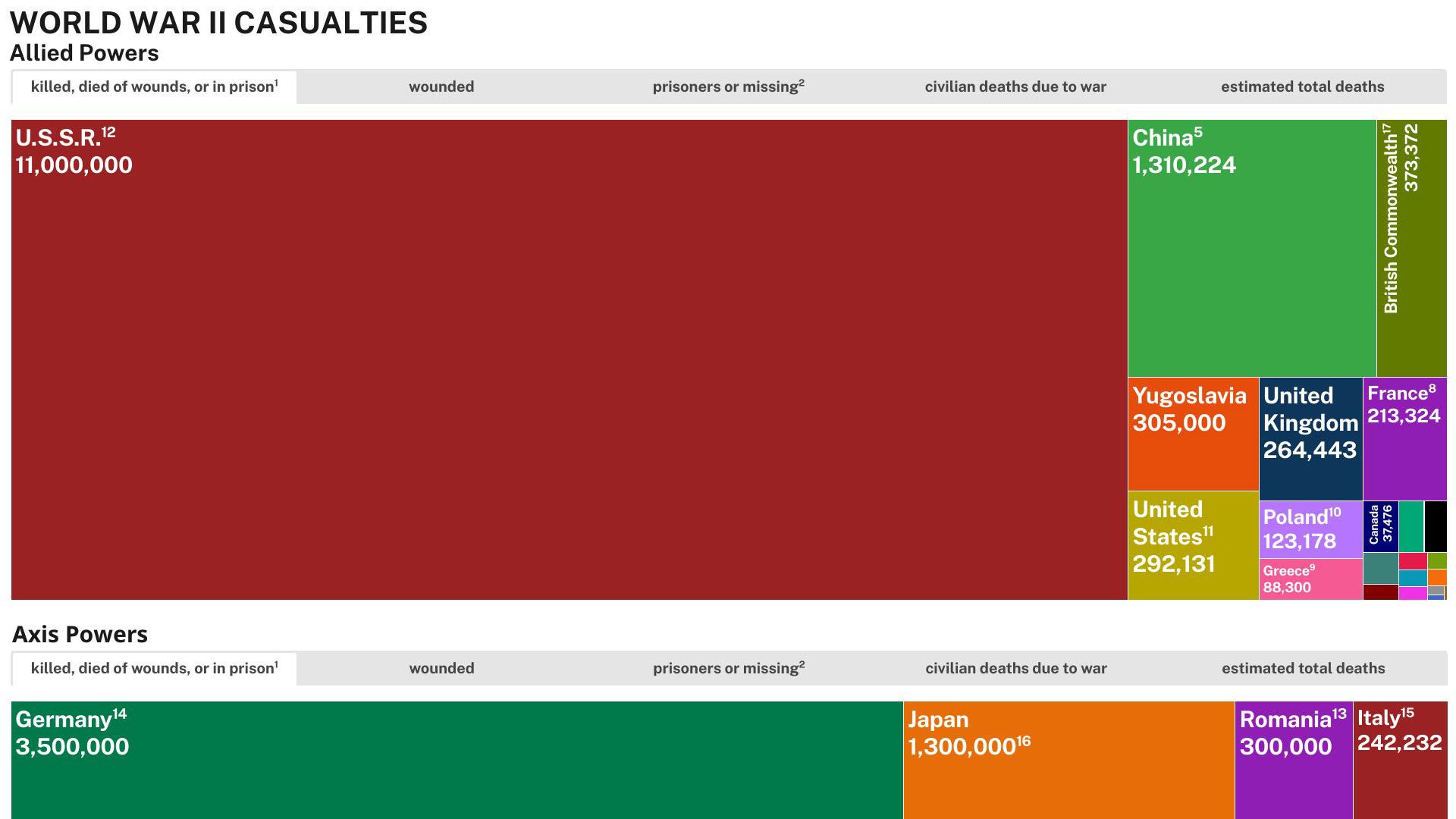The width and height of the screenshot is (1456, 819).
Task: Select Allied killed, died of wounds tab
Action: pyautogui.click(x=154, y=87)
